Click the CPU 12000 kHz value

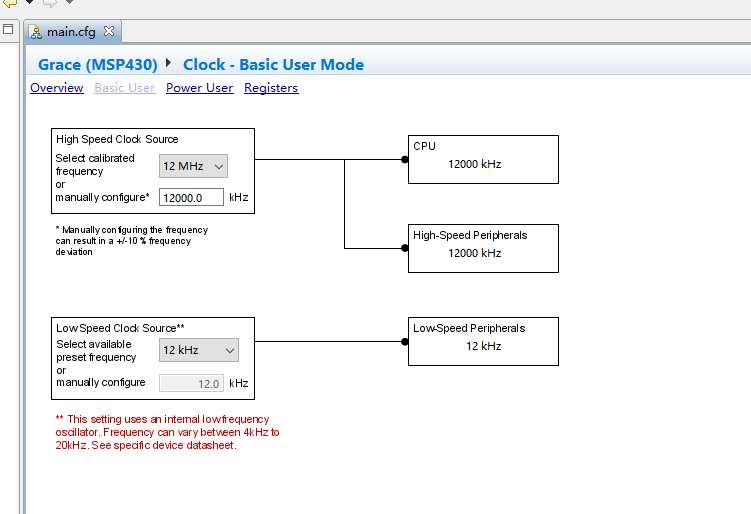475,164
